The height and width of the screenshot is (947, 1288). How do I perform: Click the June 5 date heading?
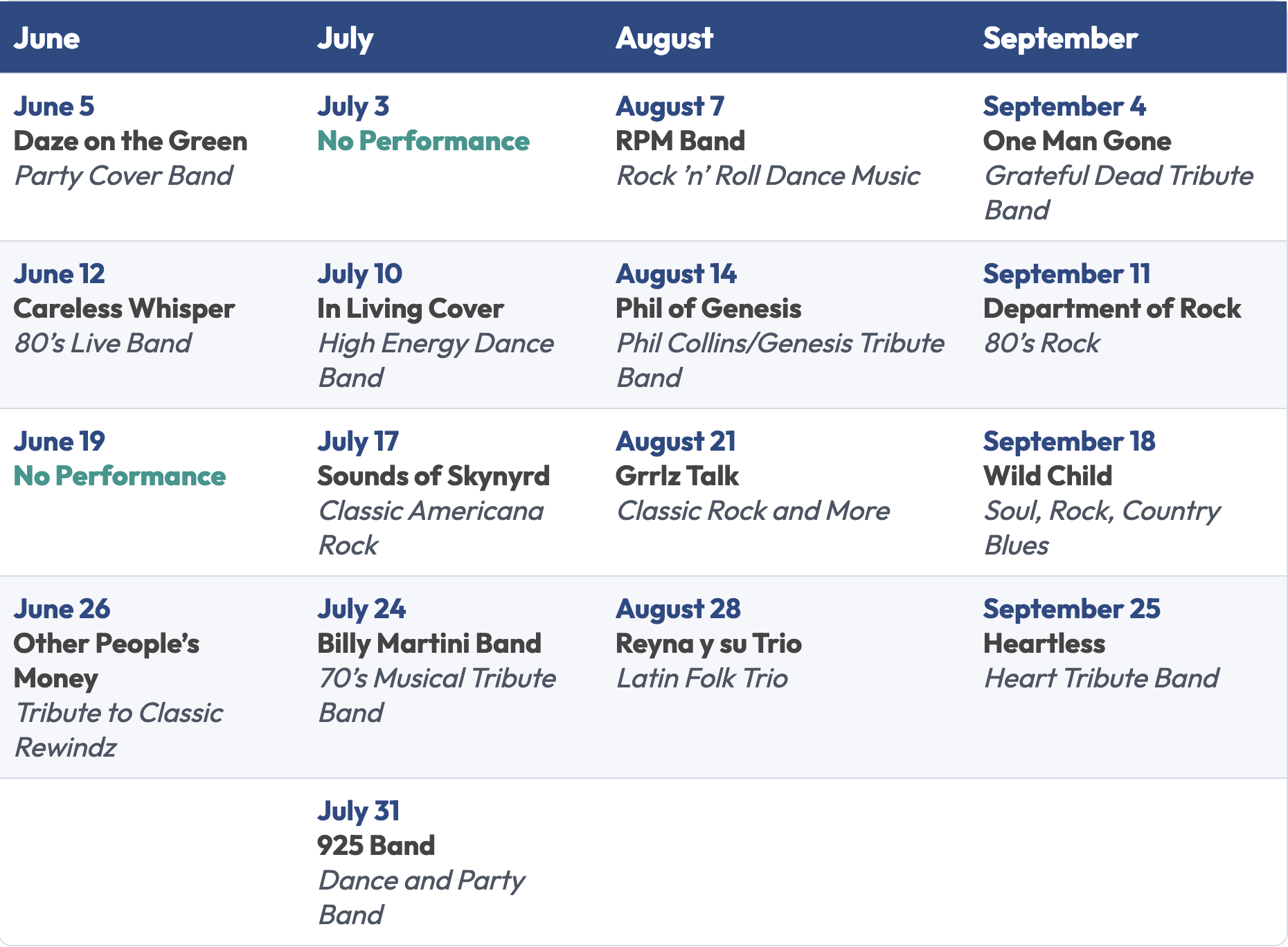(x=54, y=107)
